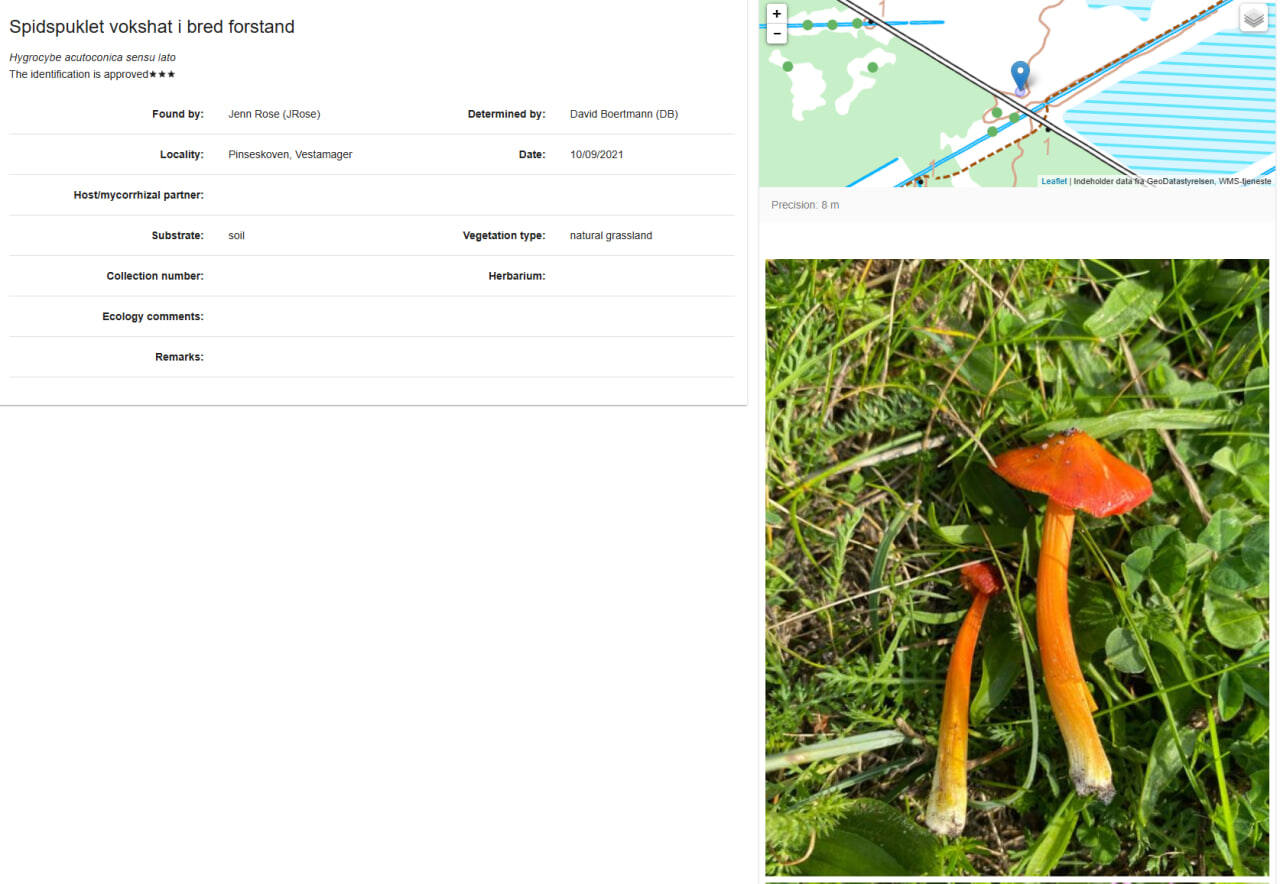Click the rightmost green dot on the top blue line

click(857, 23)
